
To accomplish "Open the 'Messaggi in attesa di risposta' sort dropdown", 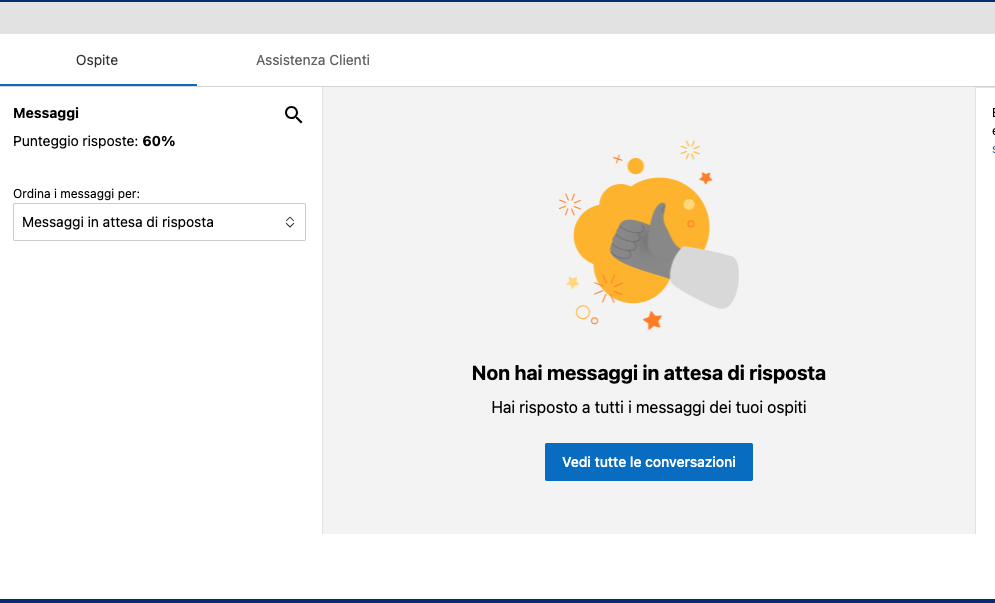I will (x=159, y=222).
